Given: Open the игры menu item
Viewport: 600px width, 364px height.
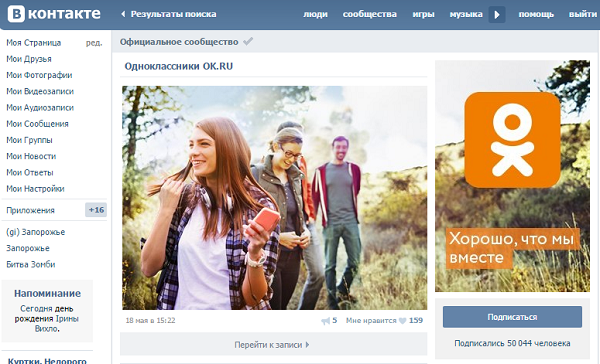Looking at the screenshot, I should pos(423,15).
